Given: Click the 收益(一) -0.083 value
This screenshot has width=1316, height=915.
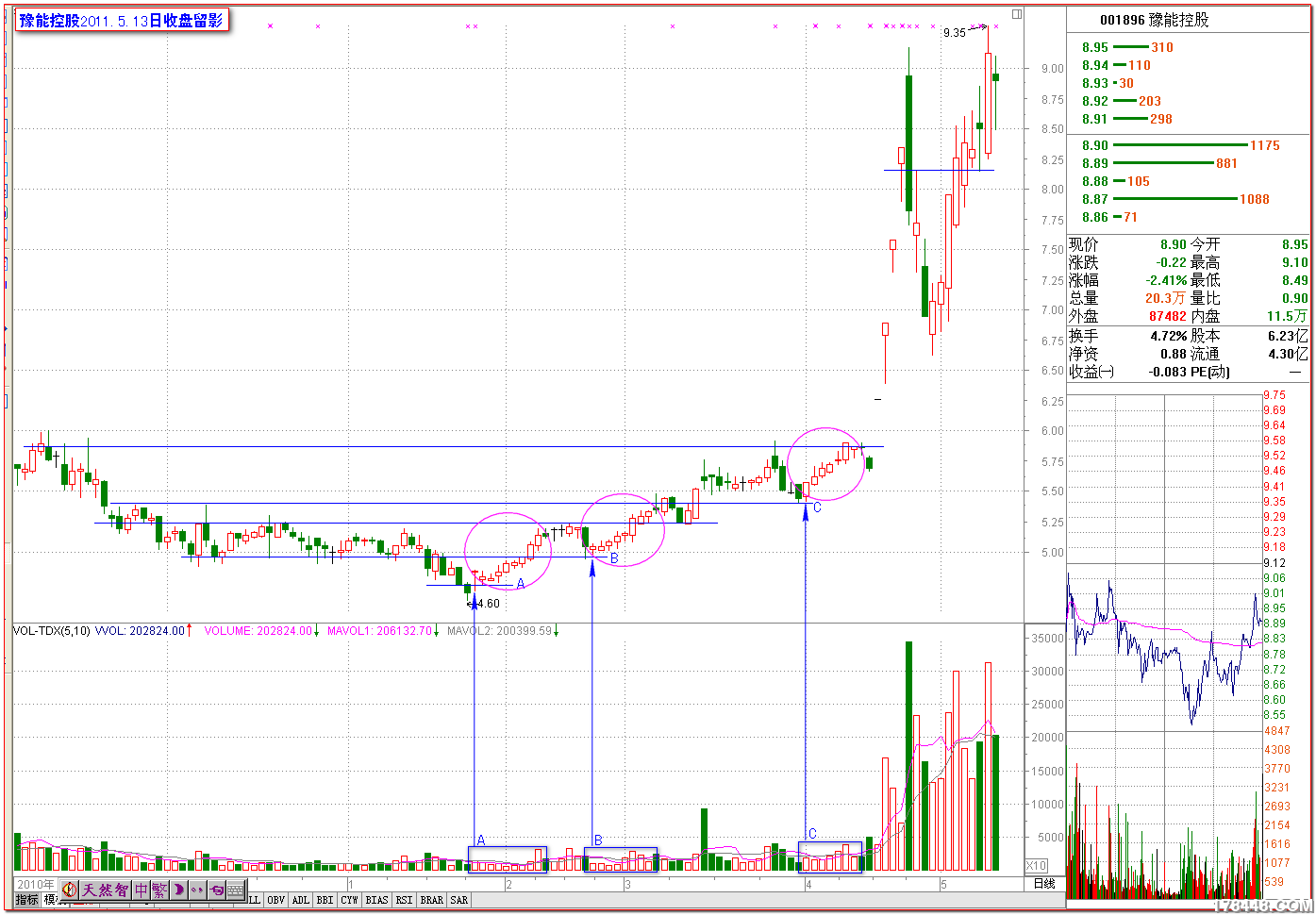Looking at the screenshot, I should coord(1168,372).
